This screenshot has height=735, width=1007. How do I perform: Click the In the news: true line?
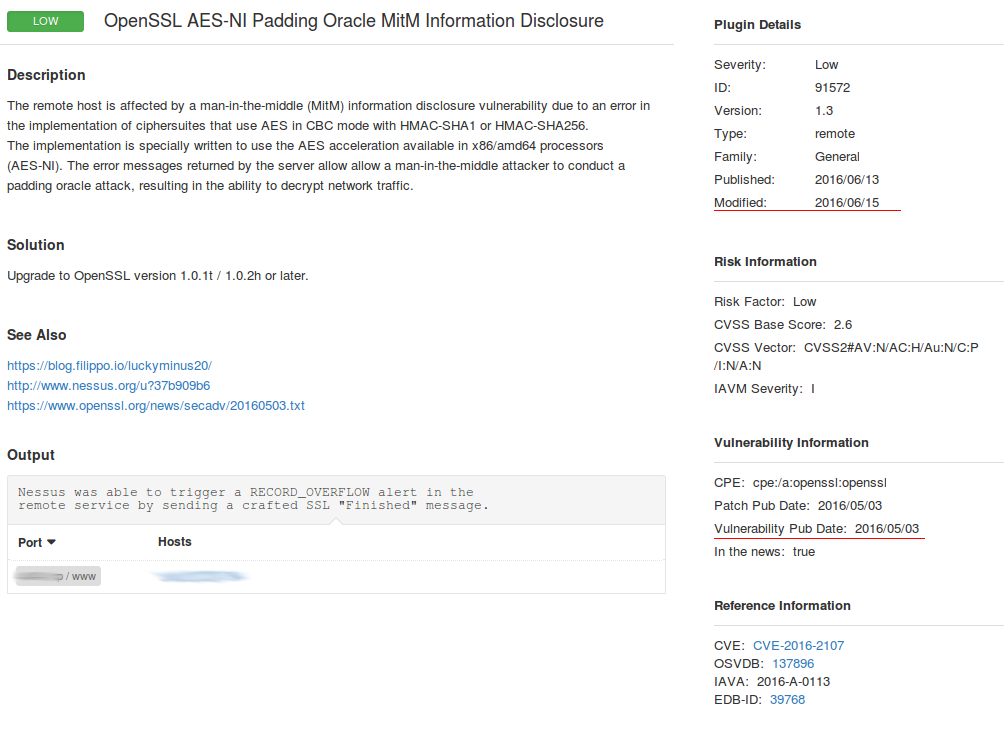pyautogui.click(x=764, y=552)
